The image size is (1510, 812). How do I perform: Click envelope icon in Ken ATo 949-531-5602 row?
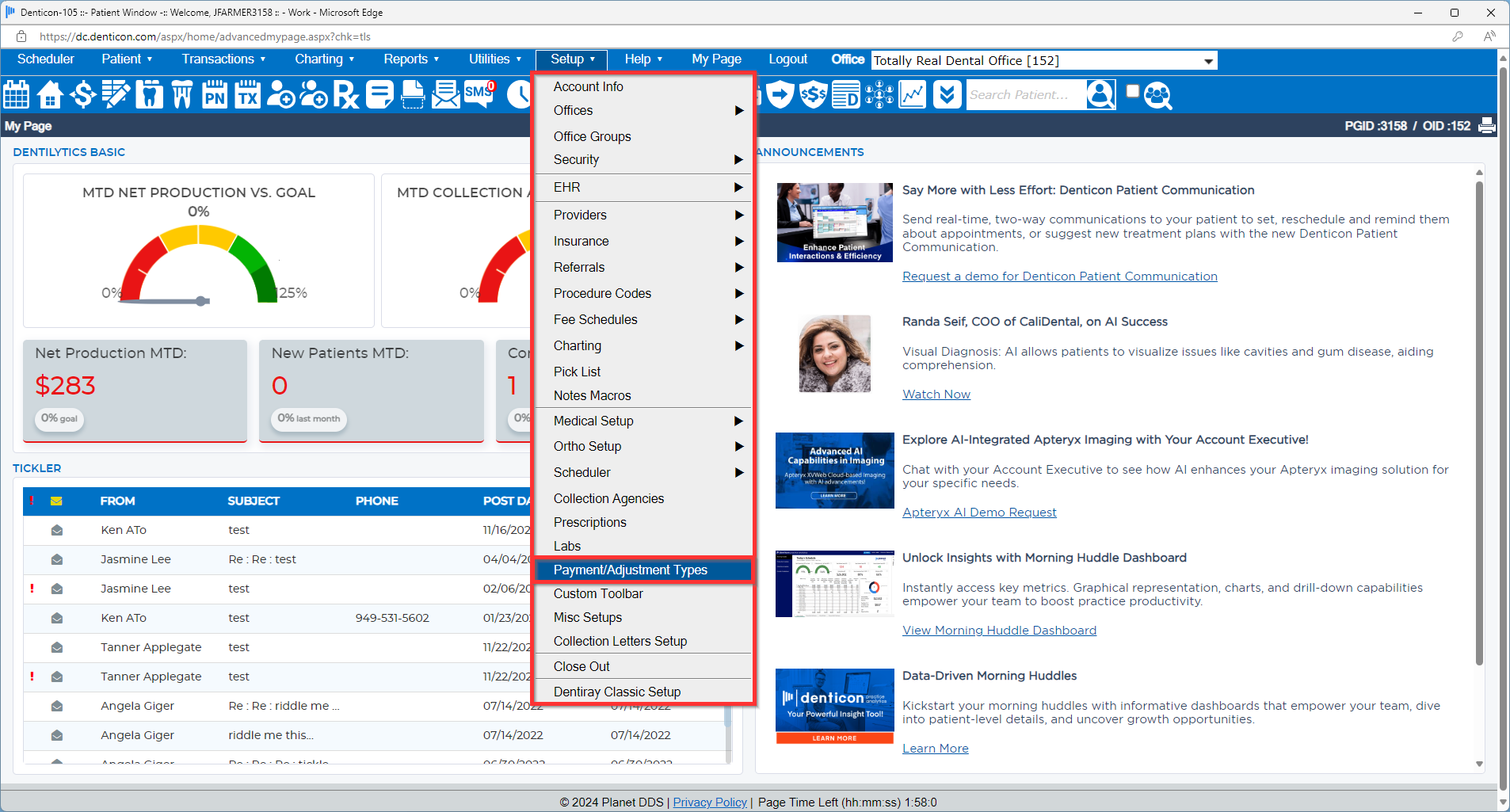(x=57, y=618)
